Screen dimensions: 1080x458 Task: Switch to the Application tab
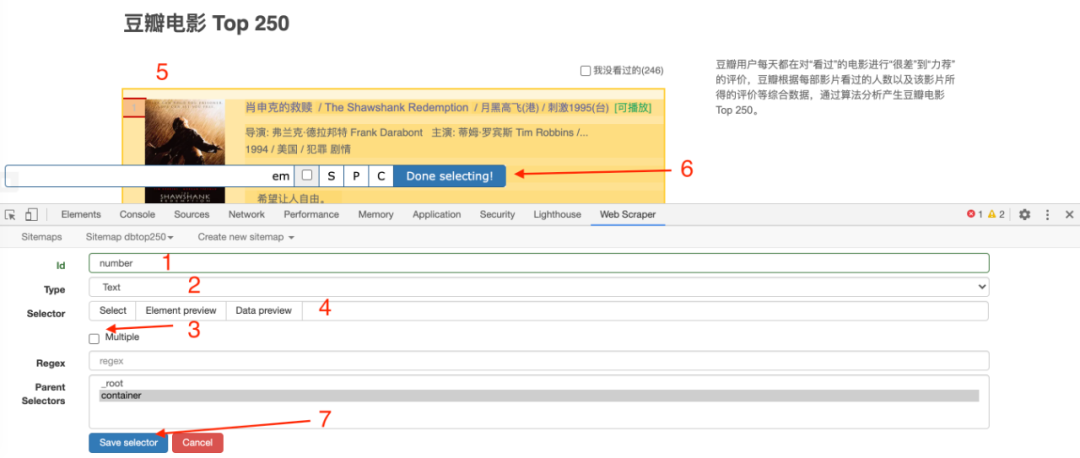click(436, 214)
